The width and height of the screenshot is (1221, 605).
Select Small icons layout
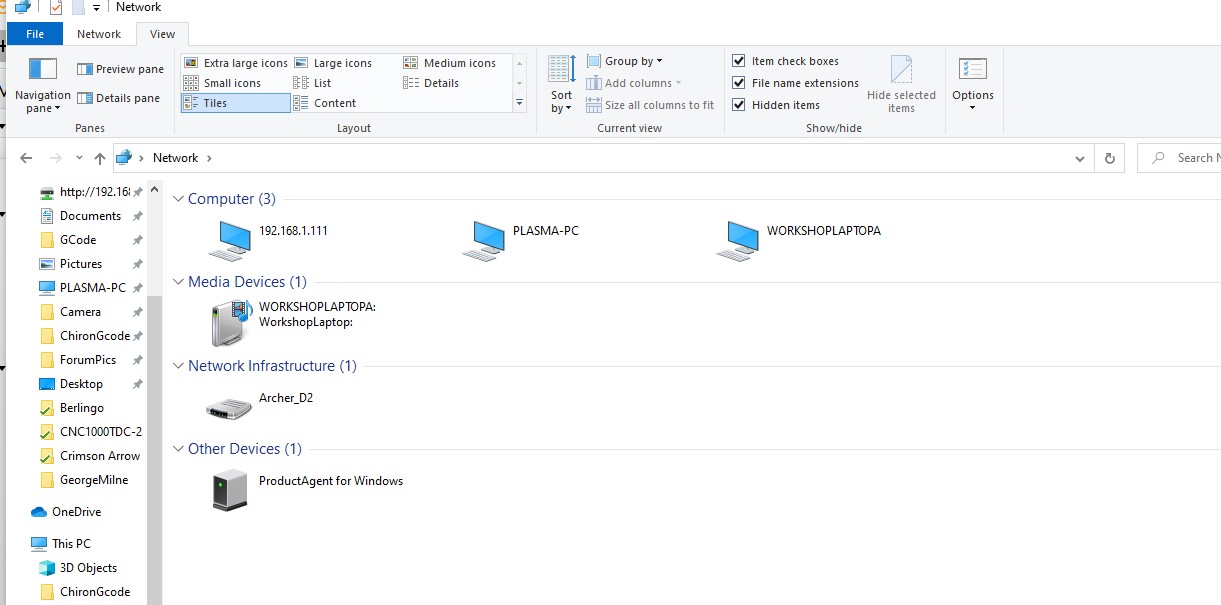point(222,83)
